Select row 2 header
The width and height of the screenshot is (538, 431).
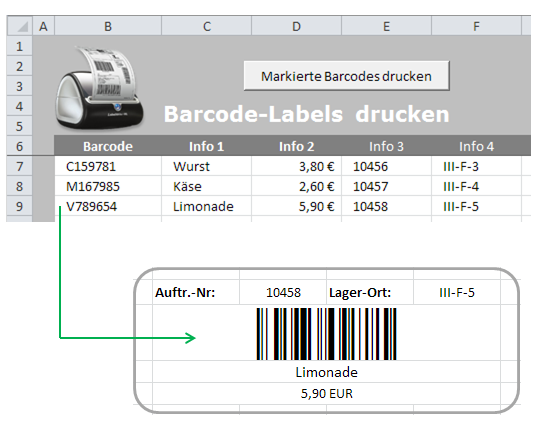point(20,66)
